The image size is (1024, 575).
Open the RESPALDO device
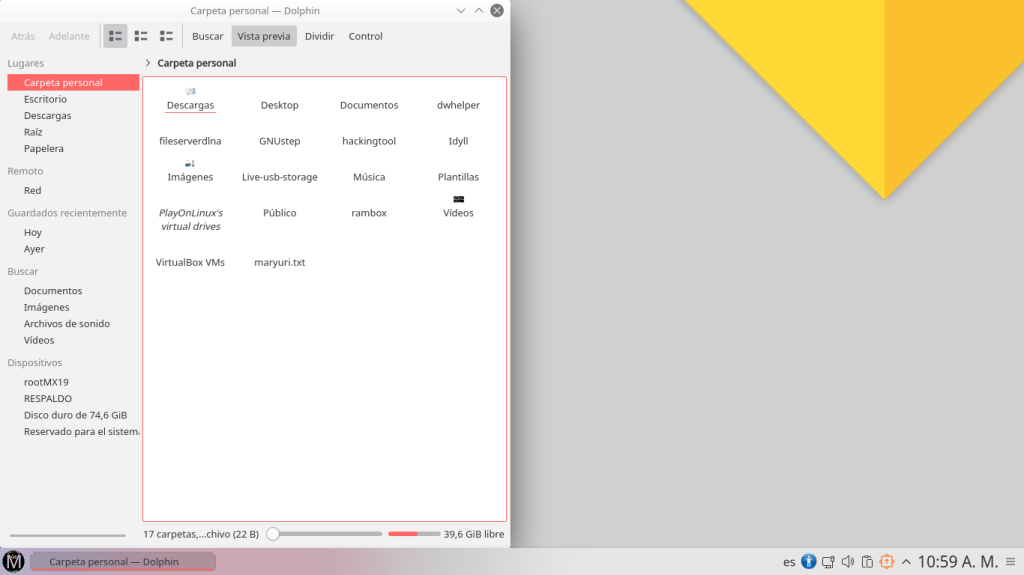(x=48, y=399)
